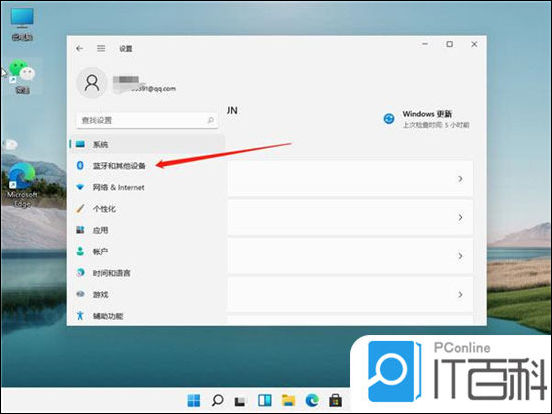552x414 pixels.
Task: Open the hamburger navigation menu in Settings
Action: click(x=101, y=48)
